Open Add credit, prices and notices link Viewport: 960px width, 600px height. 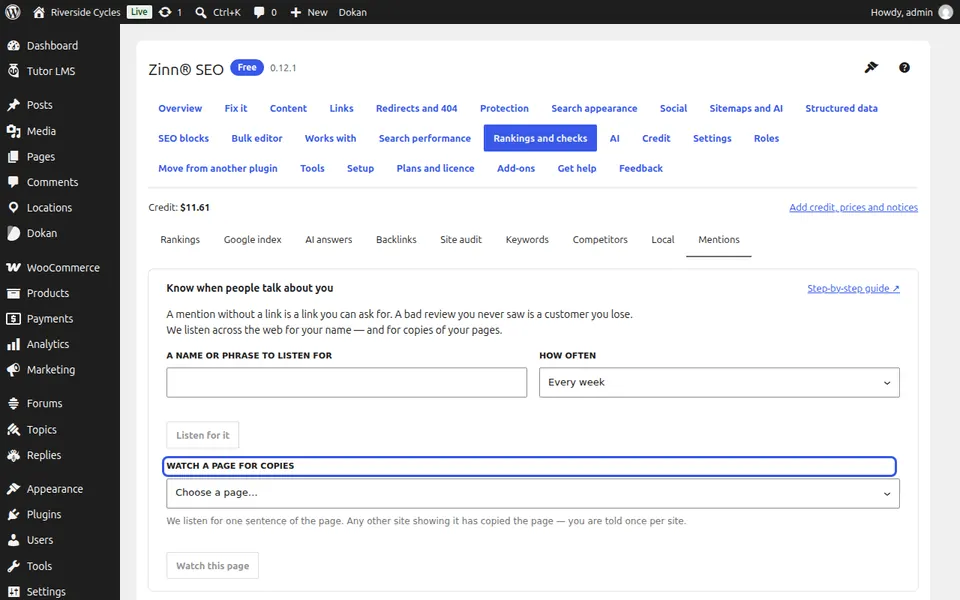pyautogui.click(x=853, y=208)
